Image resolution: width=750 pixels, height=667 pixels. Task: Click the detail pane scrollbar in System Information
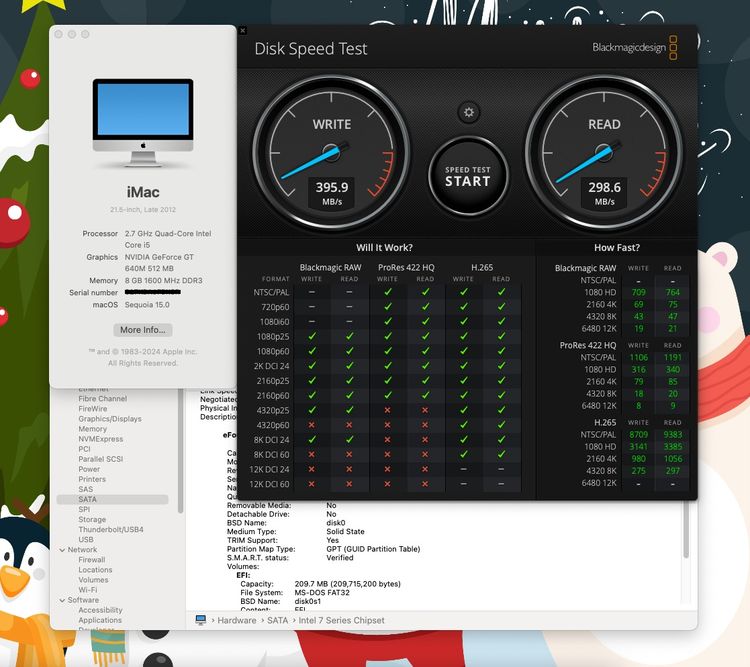point(686,530)
